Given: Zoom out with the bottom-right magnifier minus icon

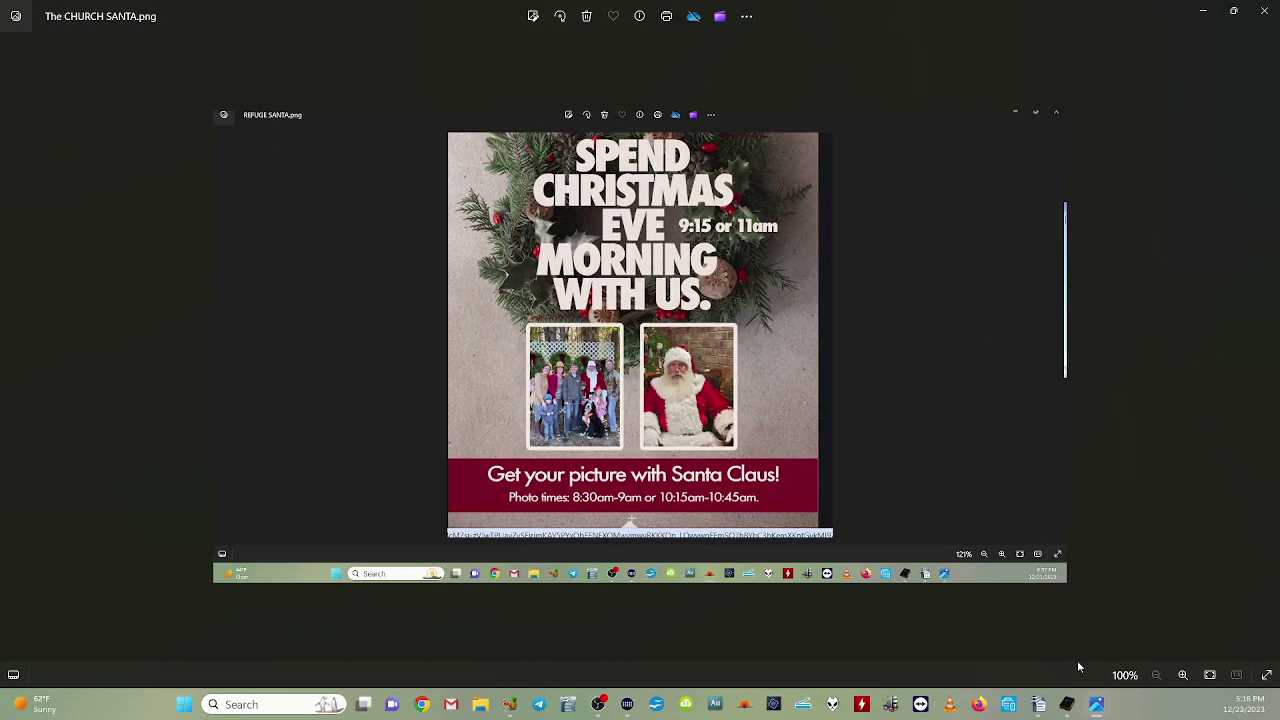Looking at the screenshot, I should [x=1156, y=675].
